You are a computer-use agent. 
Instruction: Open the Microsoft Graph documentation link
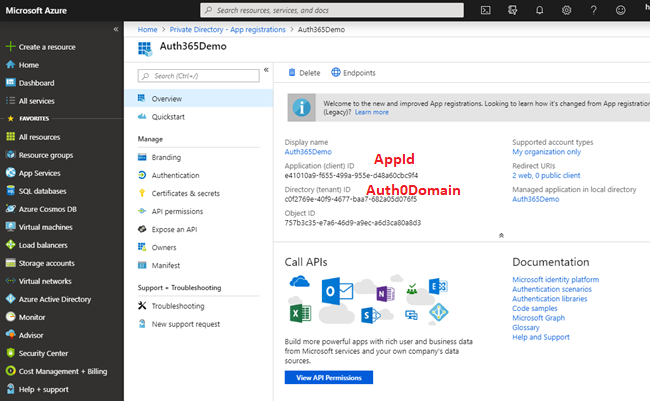click(538, 318)
